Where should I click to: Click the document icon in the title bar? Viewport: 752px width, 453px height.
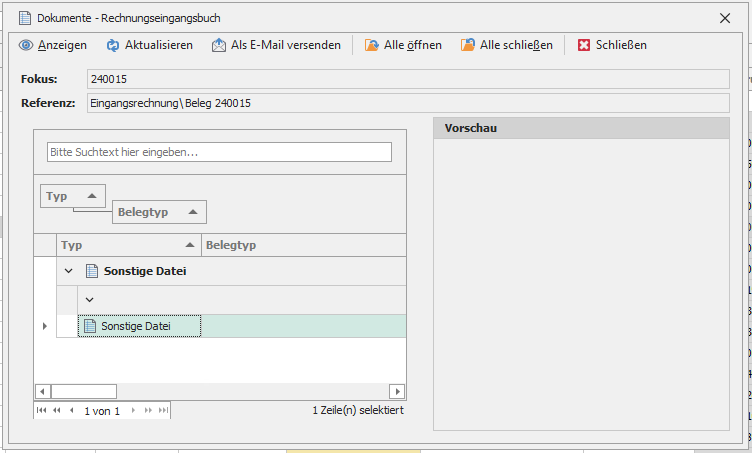[x=25, y=17]
